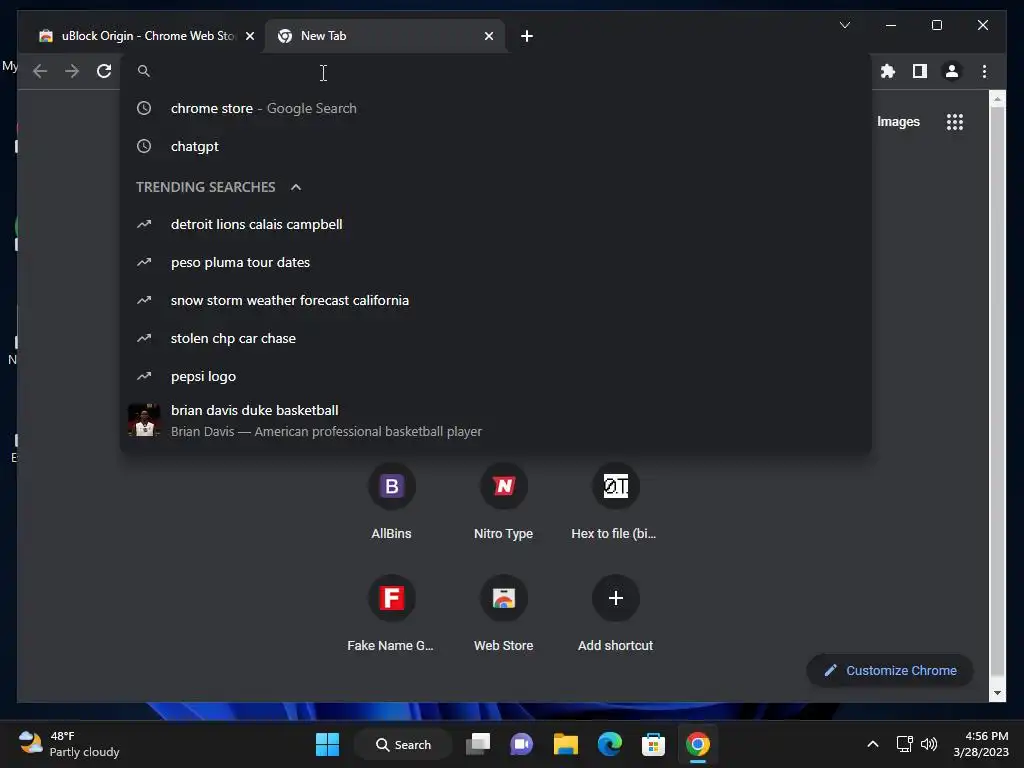Open the AllBins shortcut
The width and height of the screenshot is (1024, 768).
[x=391, y=501]
